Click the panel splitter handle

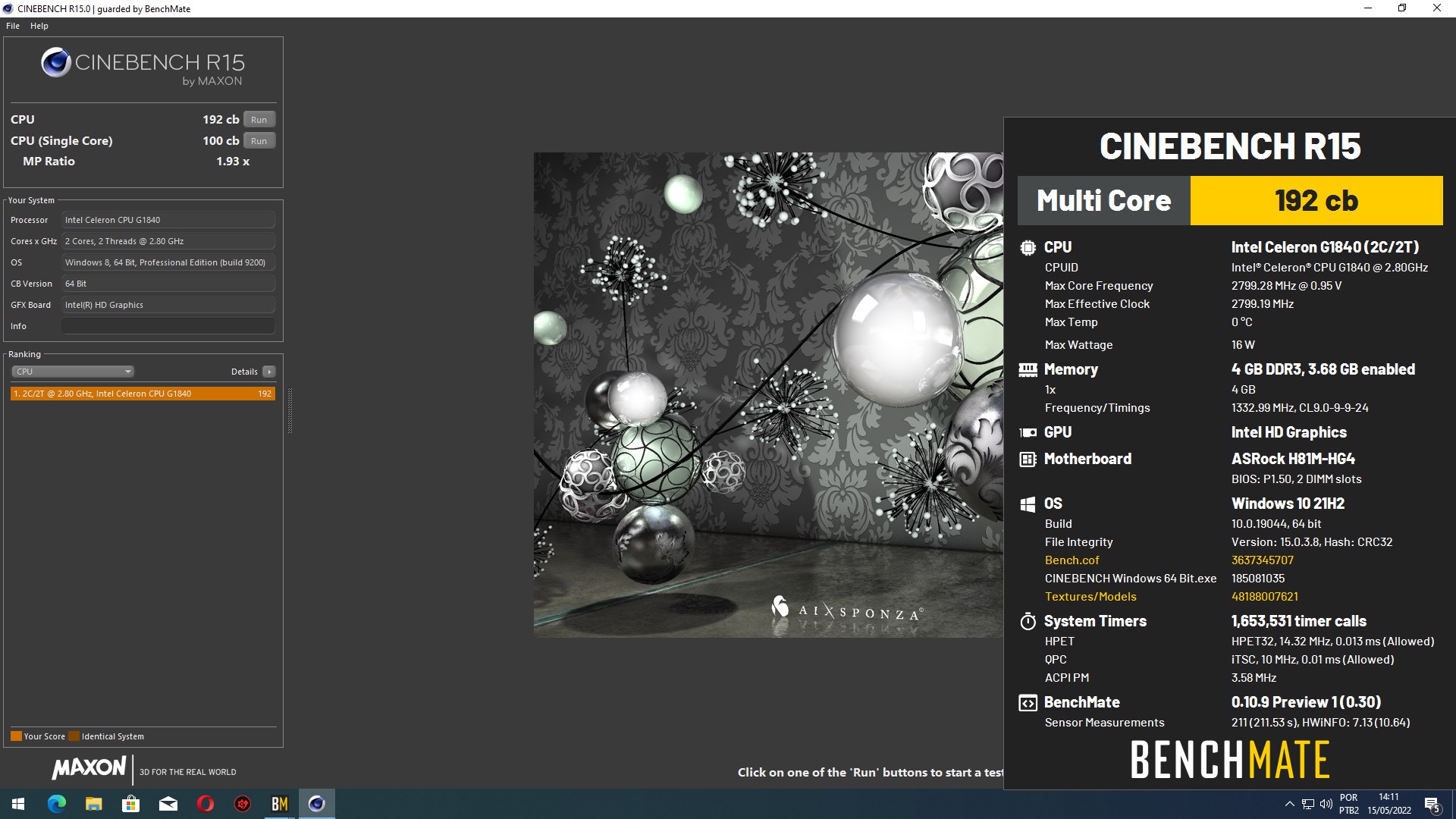[290, 410]
